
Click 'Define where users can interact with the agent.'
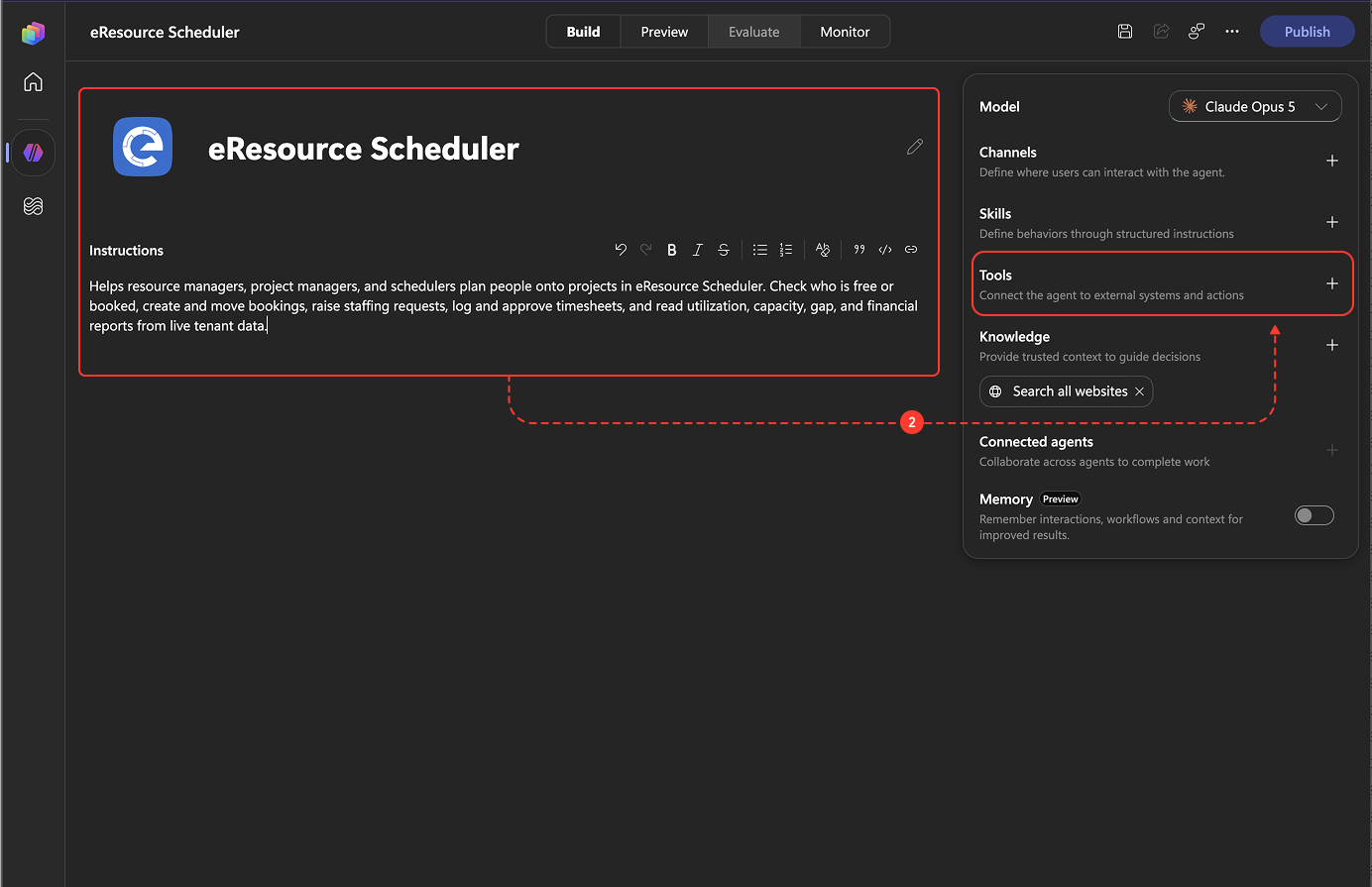click(1102, 172)
